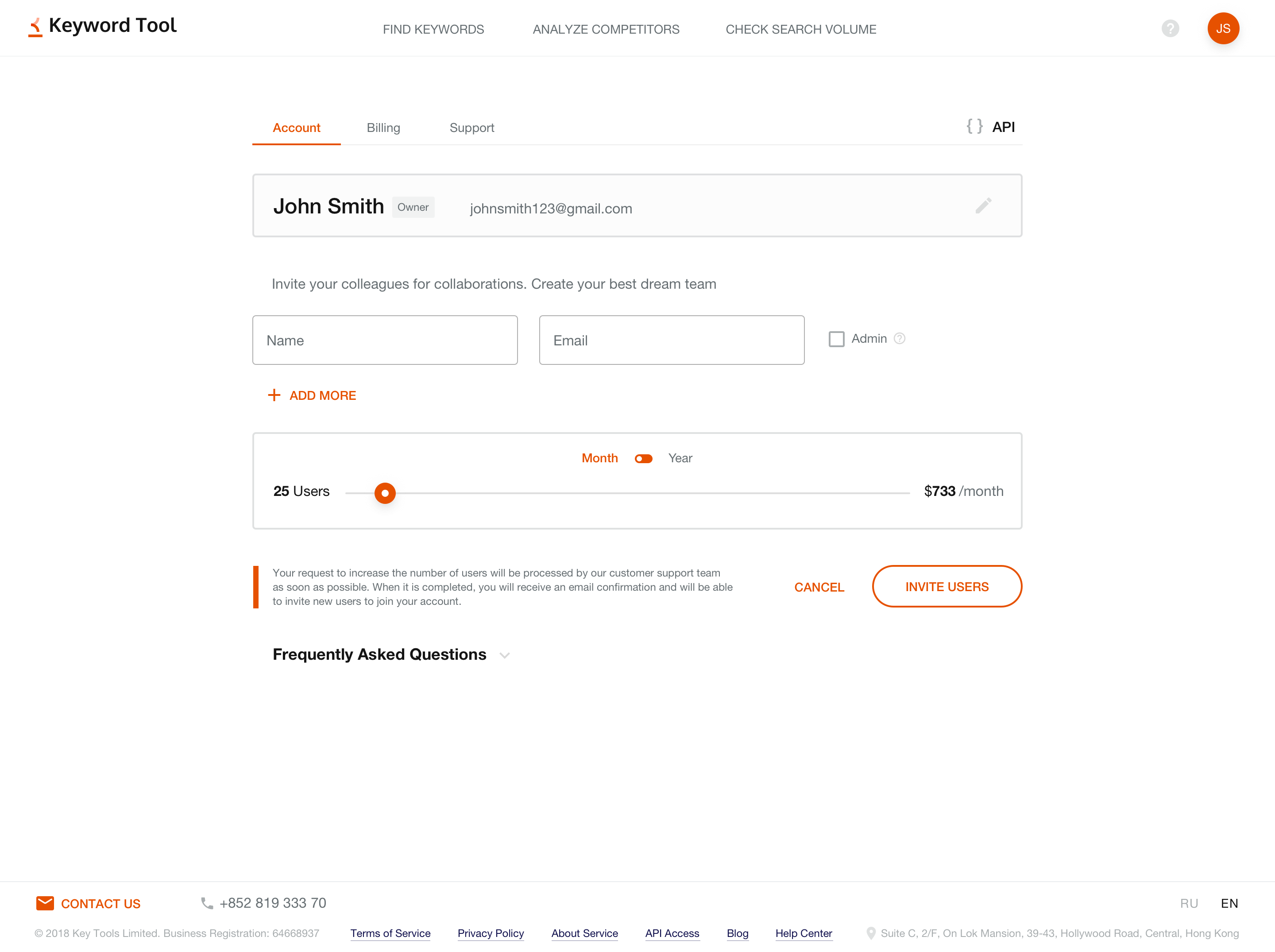Screen dimensions: 1275x952
Task: Click the plus icon beside Add More
Action: 274,395
